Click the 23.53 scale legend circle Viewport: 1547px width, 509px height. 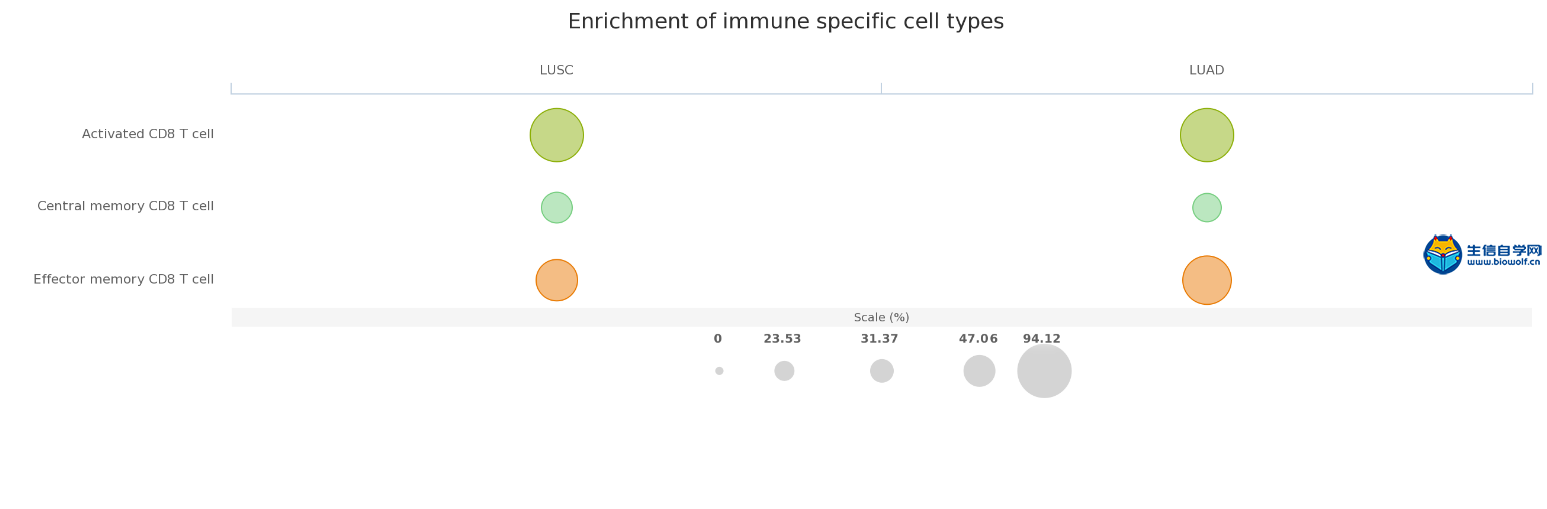click(784, 371)
